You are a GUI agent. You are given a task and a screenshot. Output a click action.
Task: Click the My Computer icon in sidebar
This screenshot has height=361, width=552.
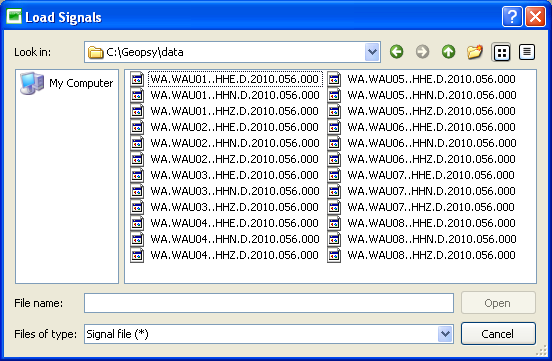point(32,83)
